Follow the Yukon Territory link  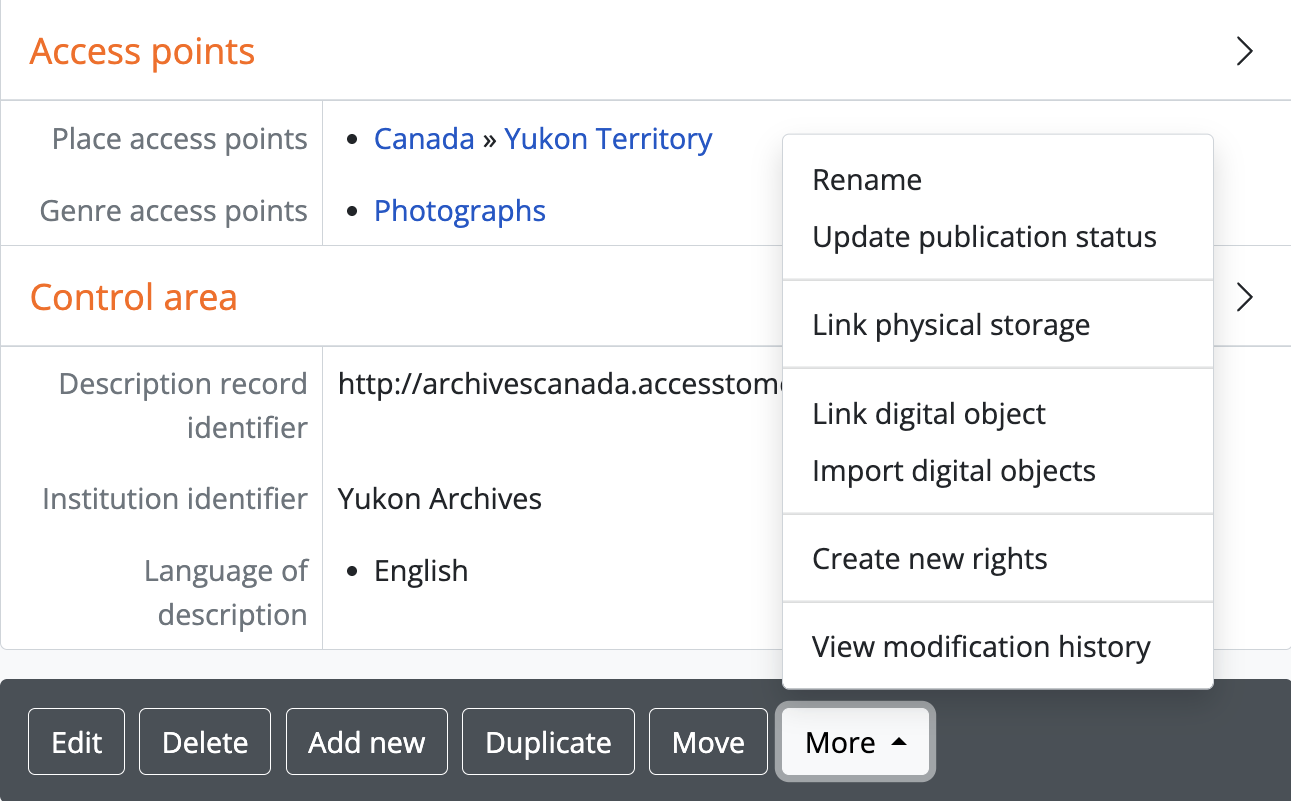pyautogui.click(x=608, y=139)
